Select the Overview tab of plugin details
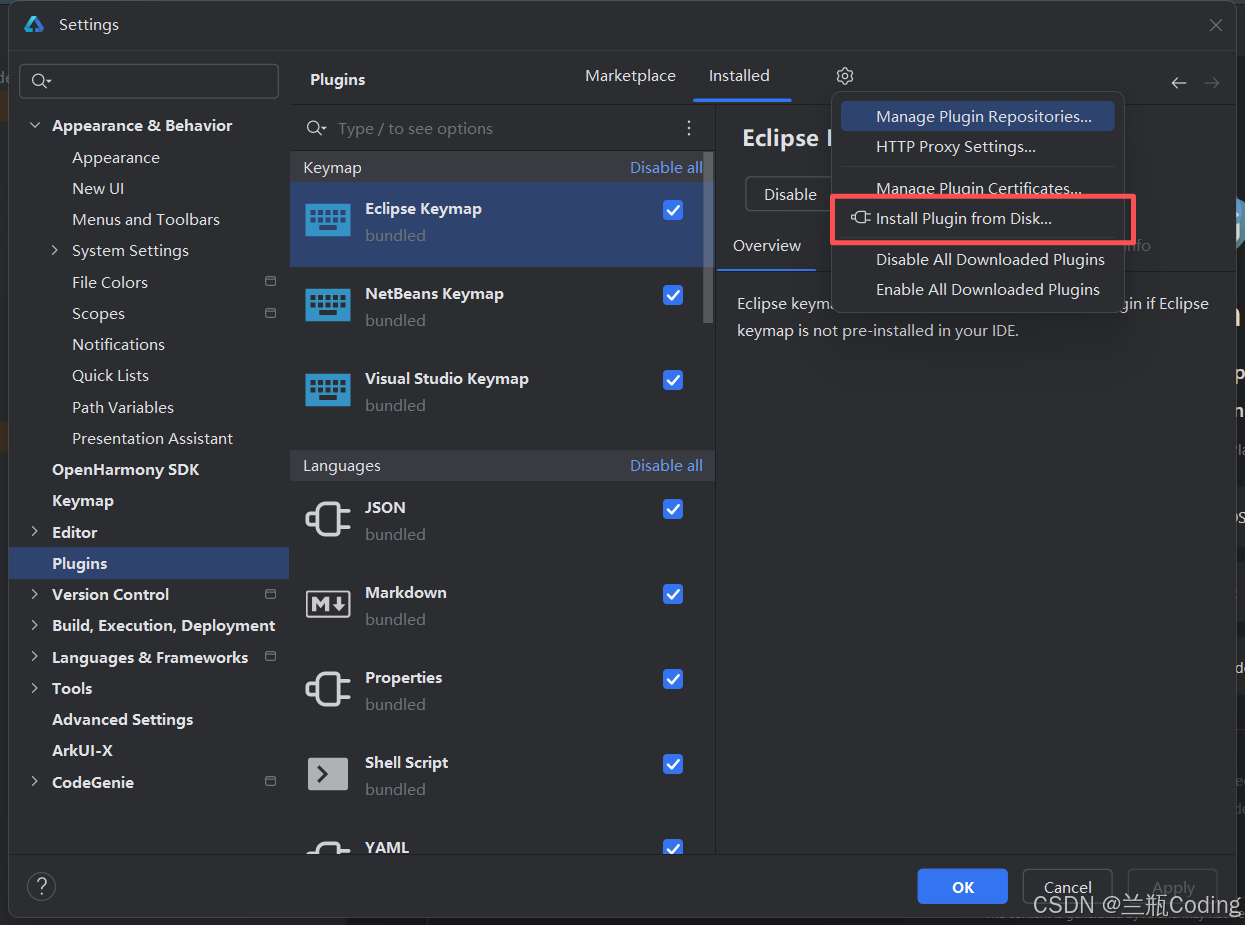Image resolution: width=1245 pixels, height=925 pixels. click(767, 246)
